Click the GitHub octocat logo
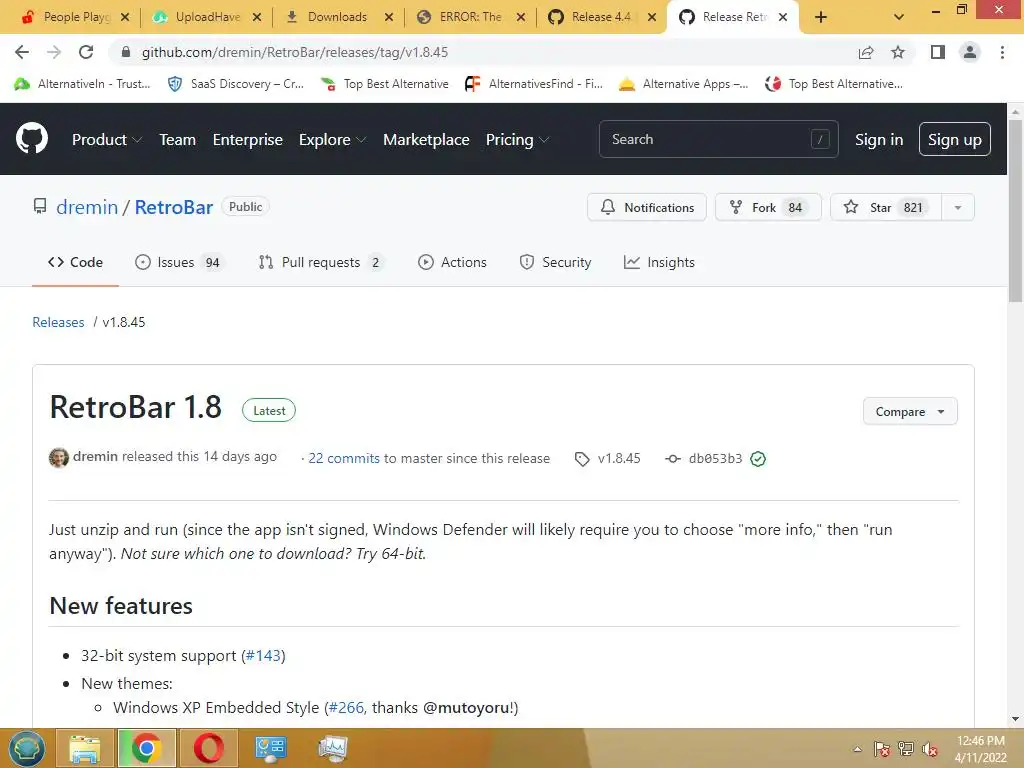The width and height of the screenshot is (1024, 768). [32, 138]
